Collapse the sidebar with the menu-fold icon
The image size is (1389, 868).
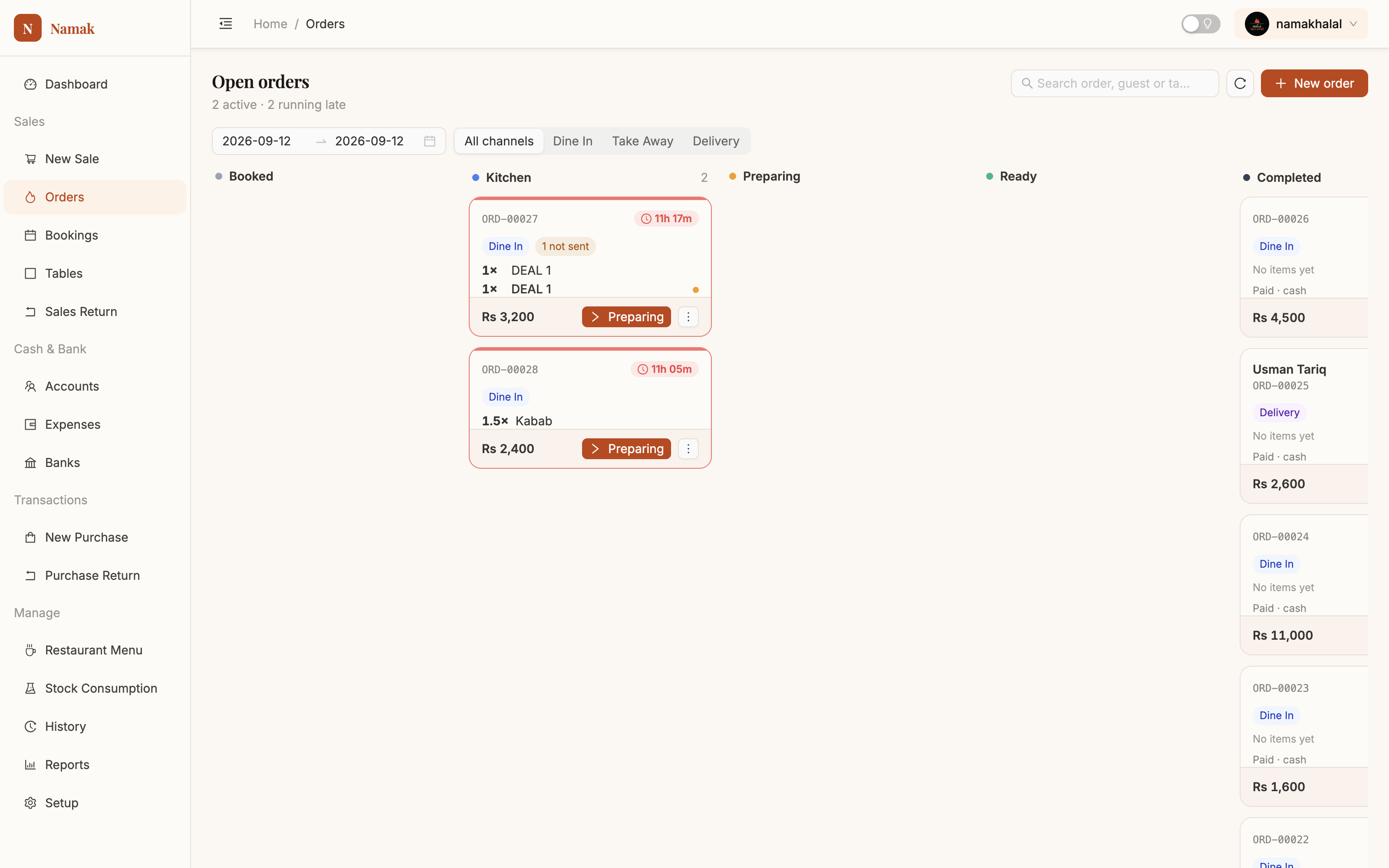[x=226, y=23]
